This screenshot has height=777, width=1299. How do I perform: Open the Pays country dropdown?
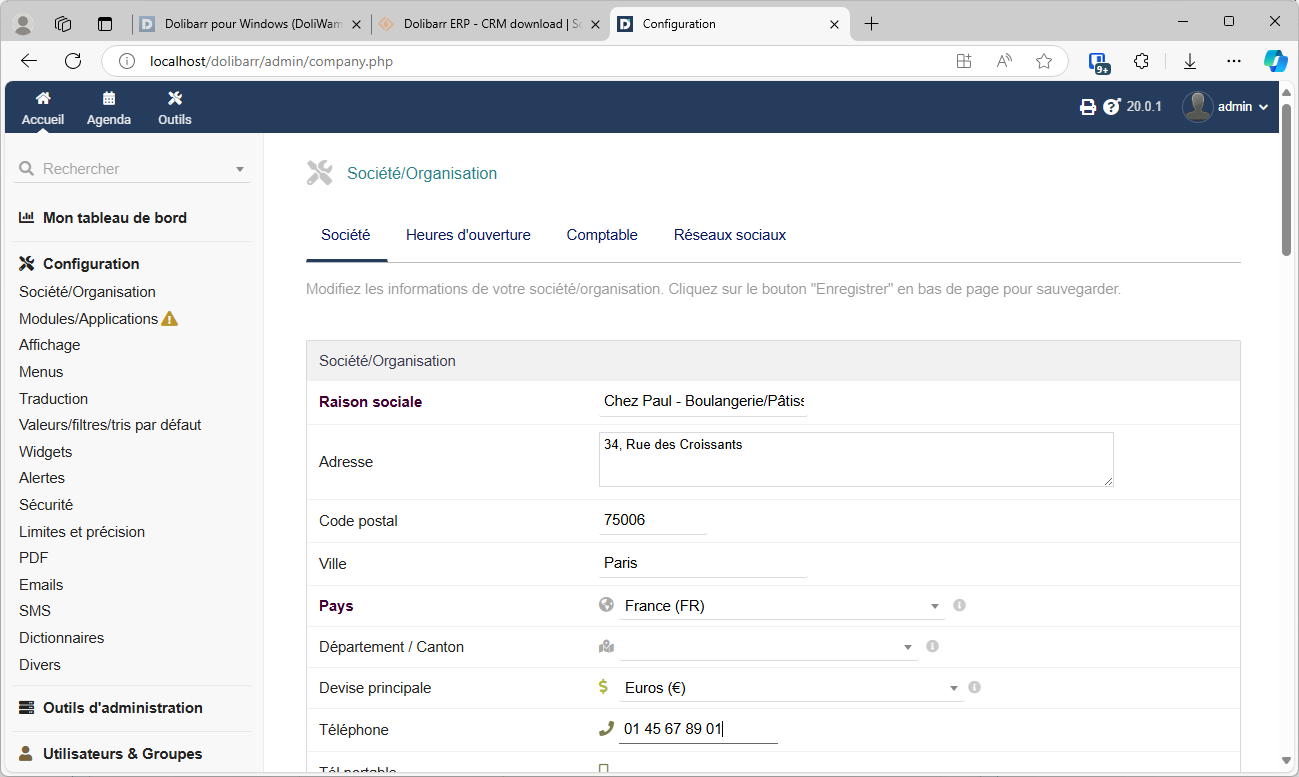tap(780, 606)
